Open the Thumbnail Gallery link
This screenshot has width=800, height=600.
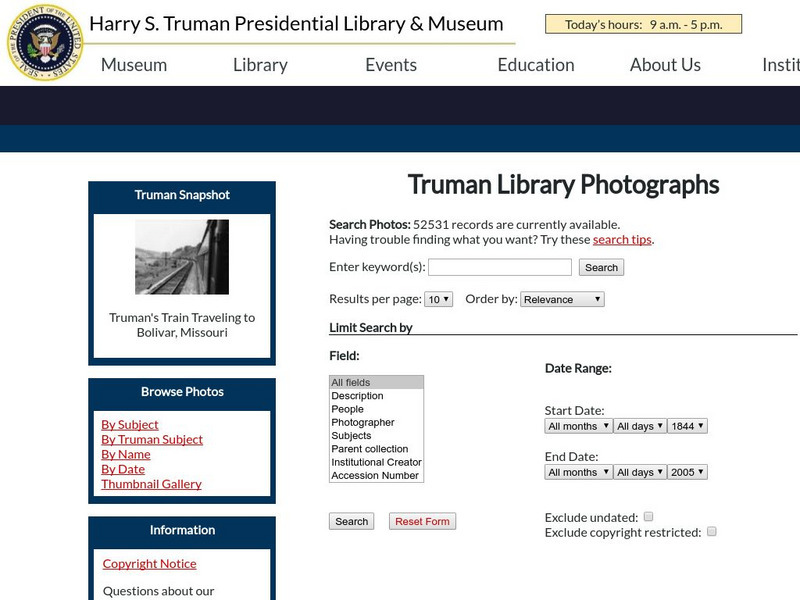[x=152, y=484]
